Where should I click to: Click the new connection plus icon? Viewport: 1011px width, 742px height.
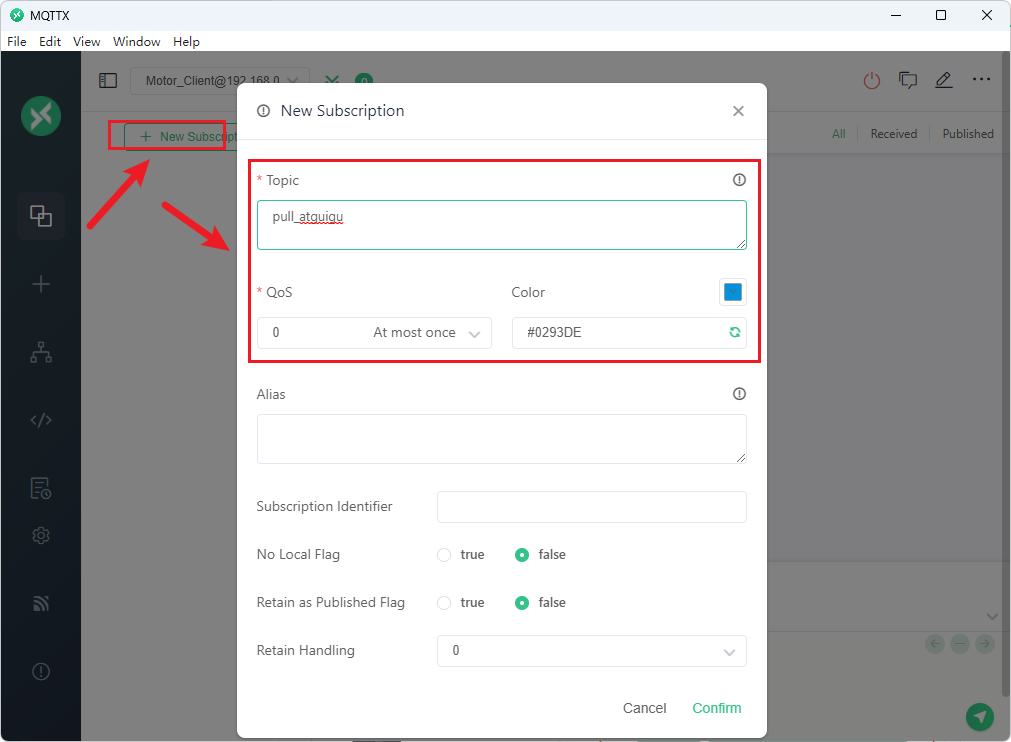click(41, 285)
